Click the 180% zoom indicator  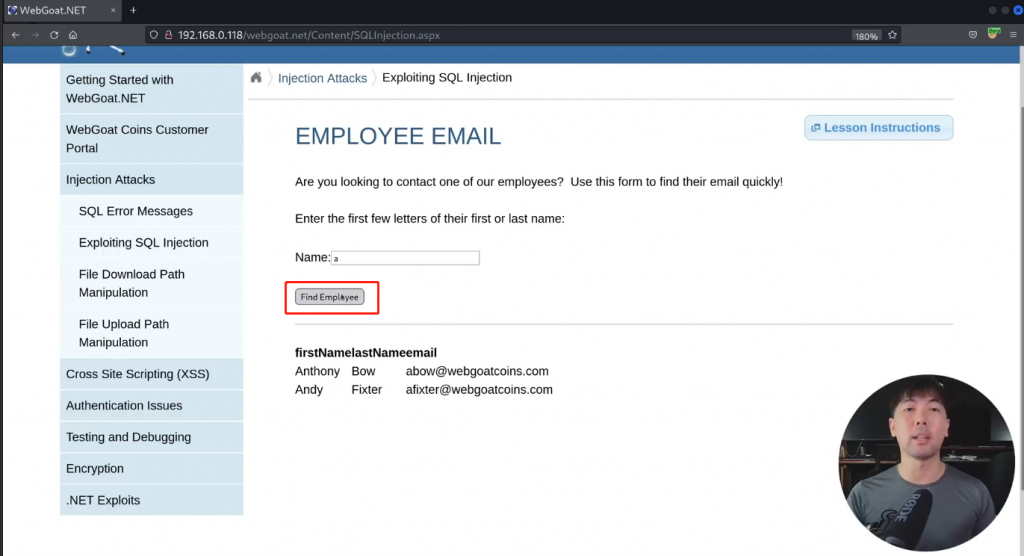coord(866,36)
